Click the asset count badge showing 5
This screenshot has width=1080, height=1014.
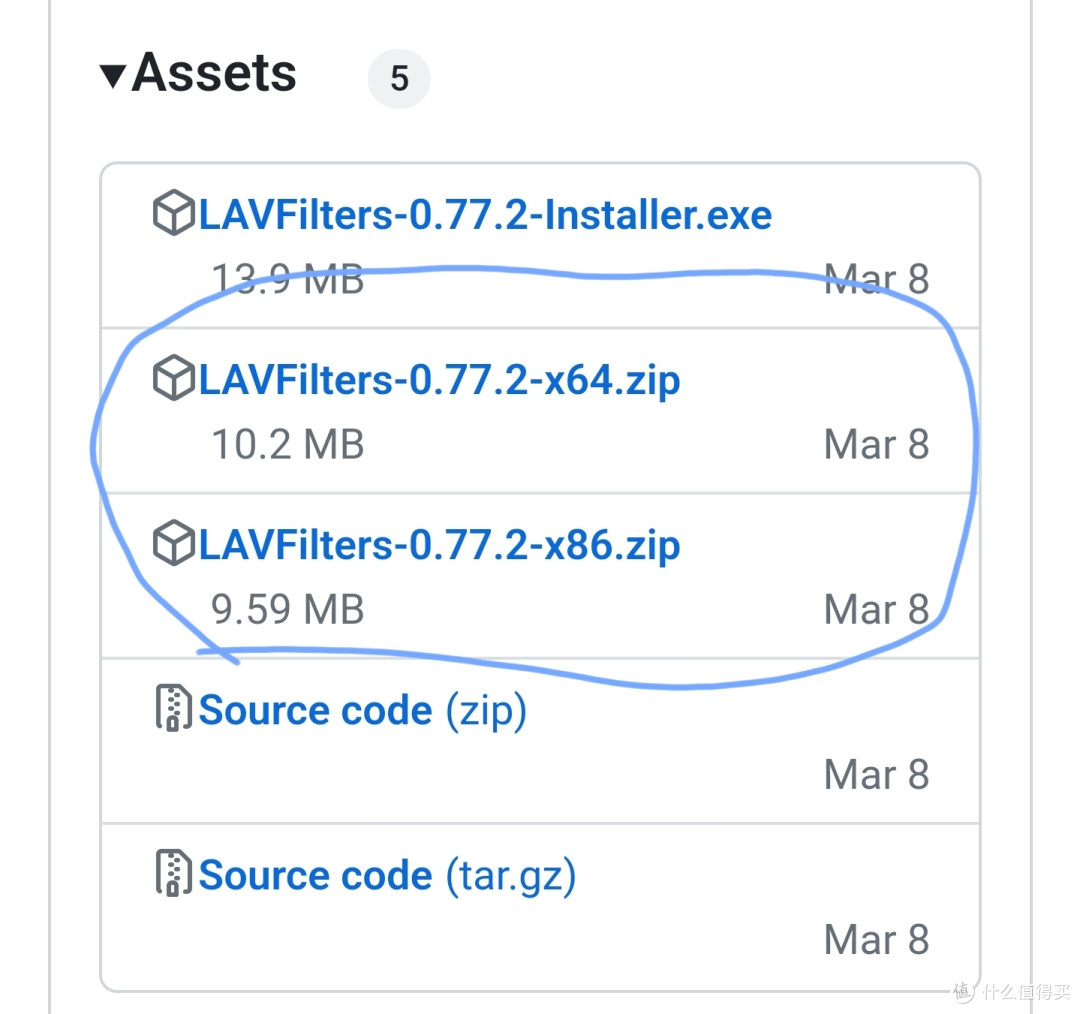click(x=399, y=78)
